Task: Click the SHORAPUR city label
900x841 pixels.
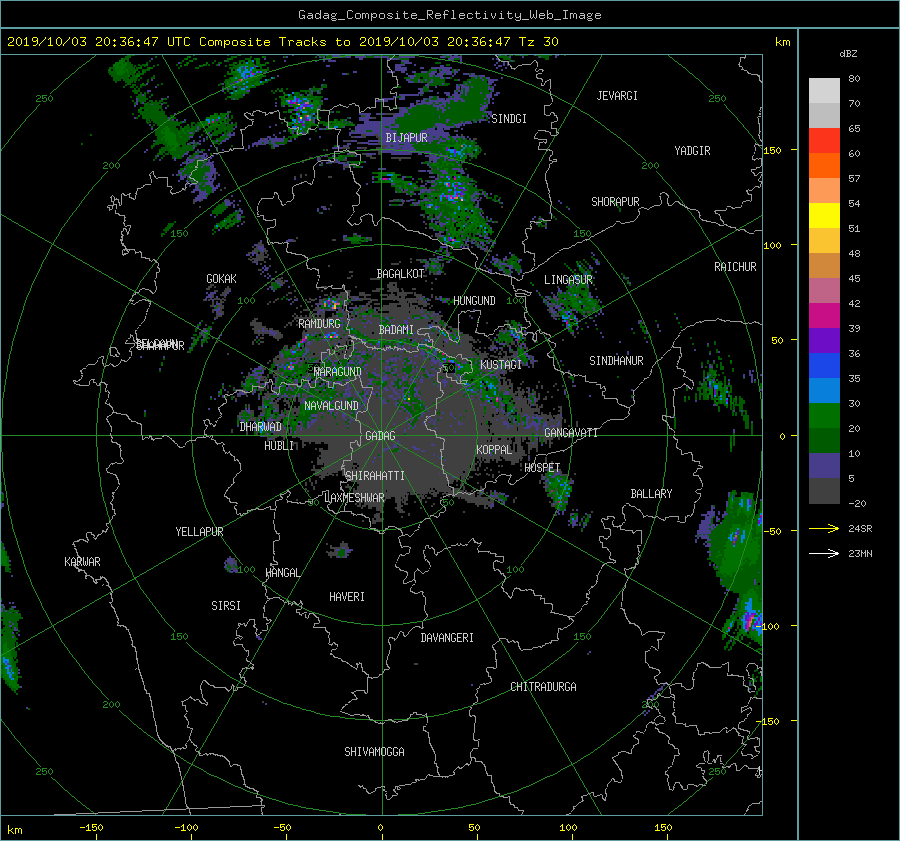Action: (x=615, y=202)
